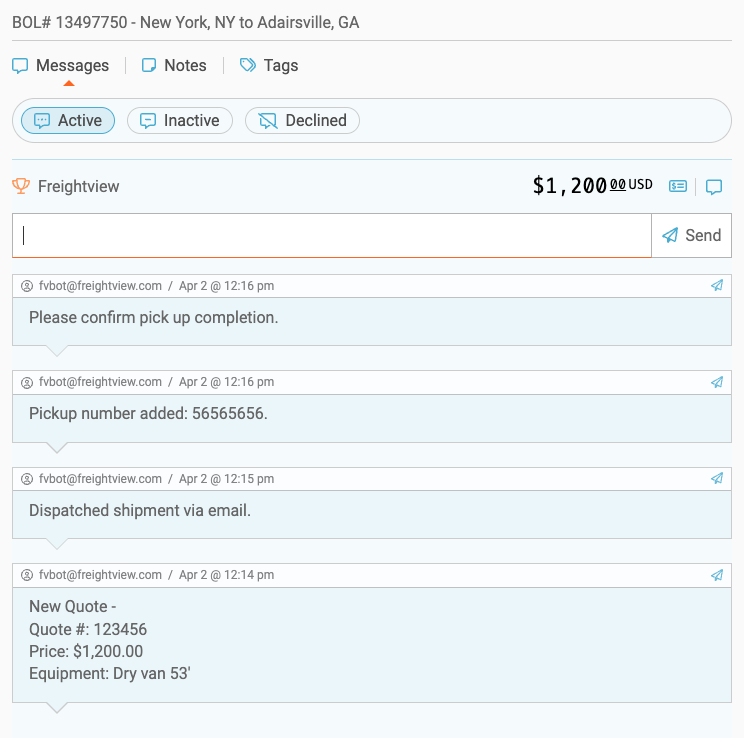Viewport: 744px width, 738px height.
Task: Focus the message text input field
Action: tap(331, 236)
